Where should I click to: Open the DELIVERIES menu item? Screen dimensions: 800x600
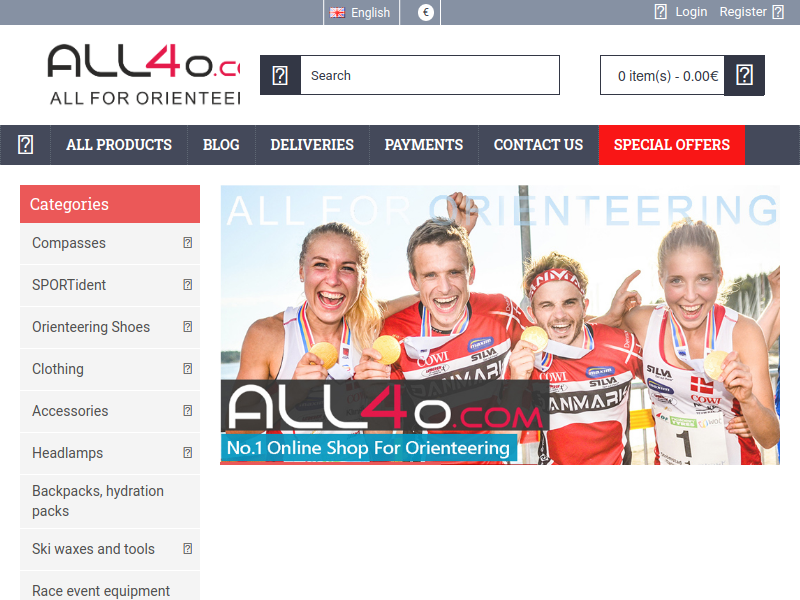coord(312,145)
